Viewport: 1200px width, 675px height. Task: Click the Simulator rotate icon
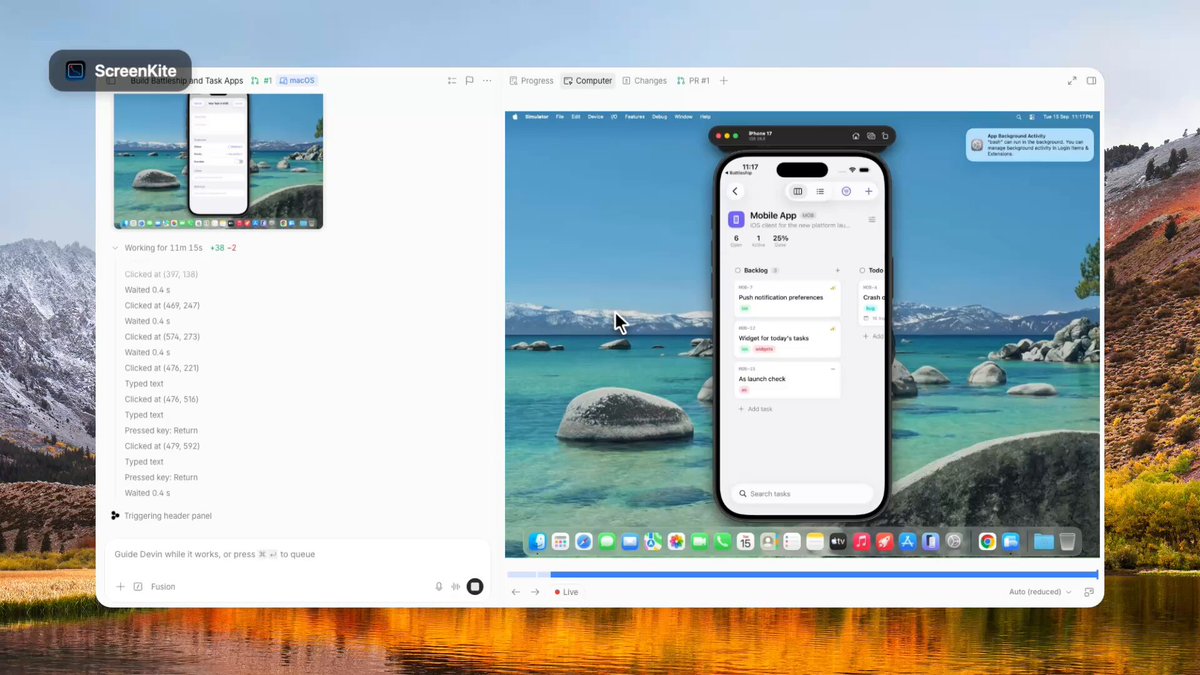tap(885, 135)
